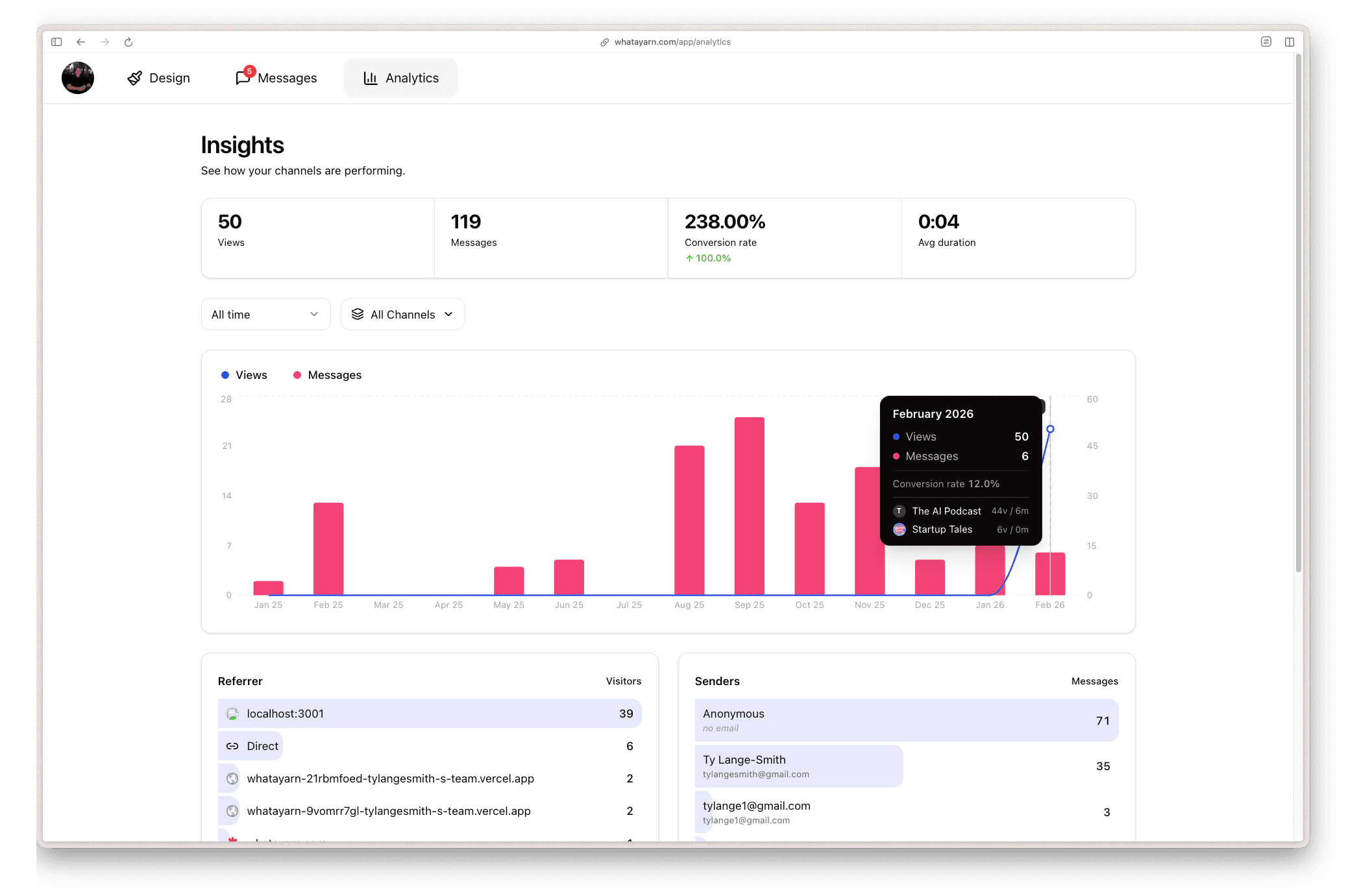Click the pink Messages legend color dot
Image resolution: width=1346 pixels, height=896 pixels.
(297, 375)
